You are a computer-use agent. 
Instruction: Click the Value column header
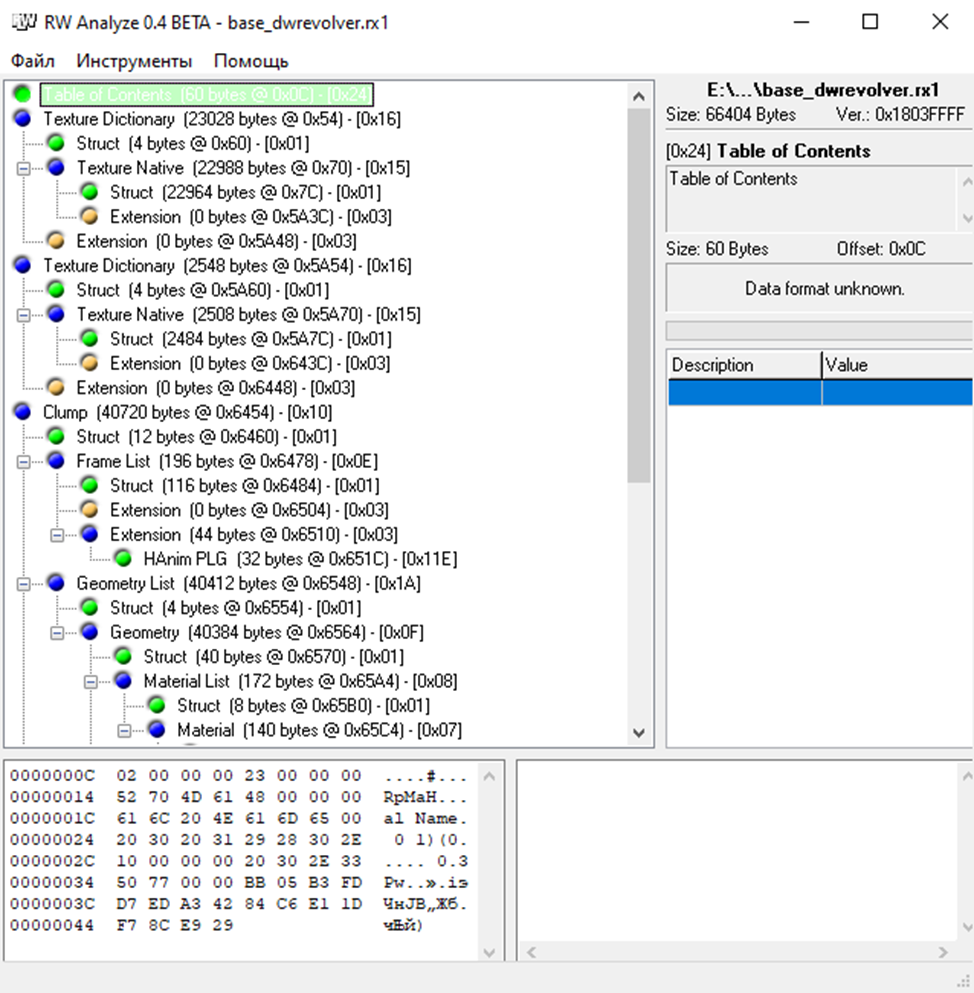coord(897,365)
